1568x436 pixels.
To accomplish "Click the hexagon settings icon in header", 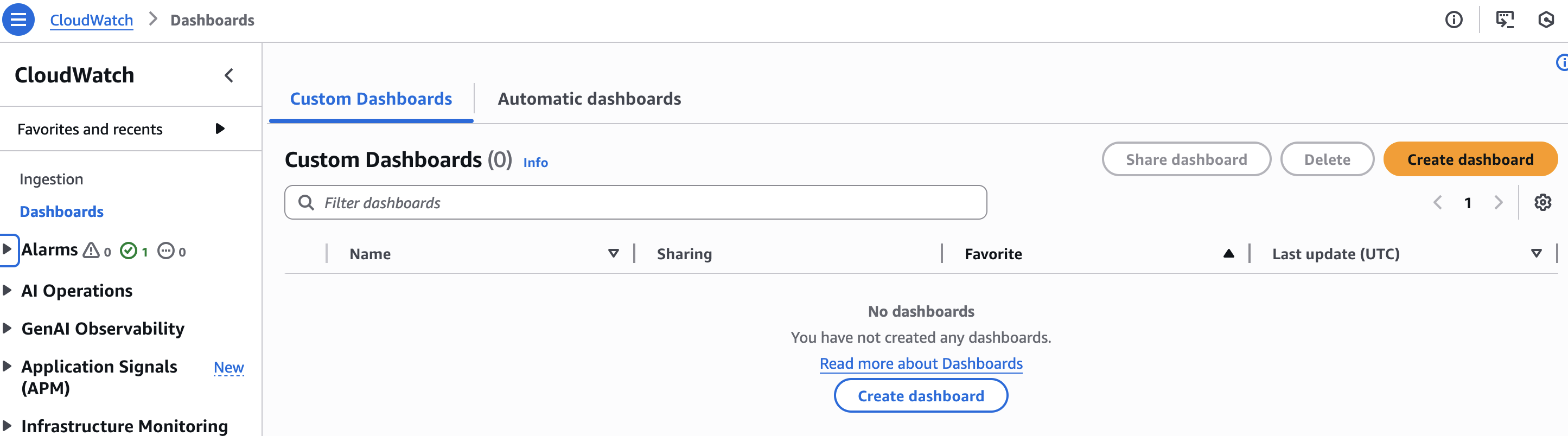I will (x=1545, y=20).
